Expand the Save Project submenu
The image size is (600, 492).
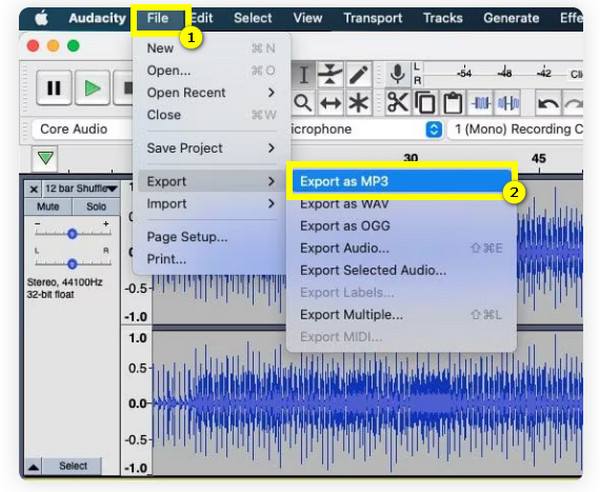point(211,148)
